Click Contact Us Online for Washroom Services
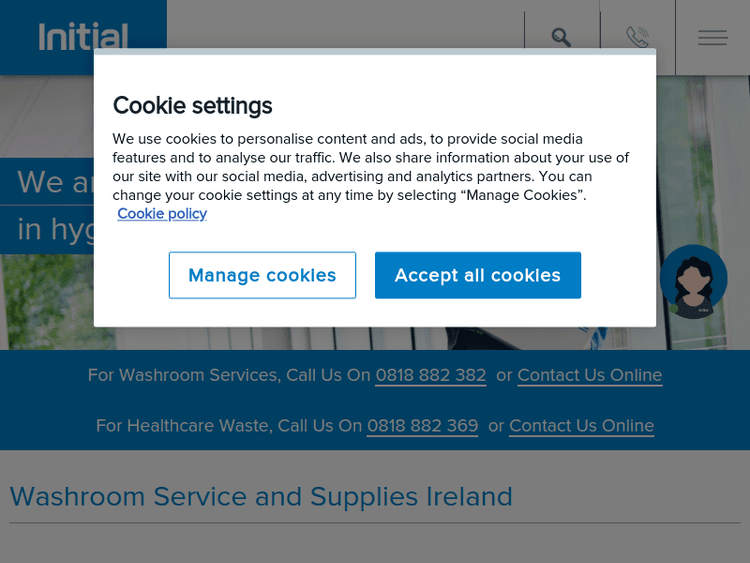The width and height of the screenshot is (750, 563). tap(589, 375)
